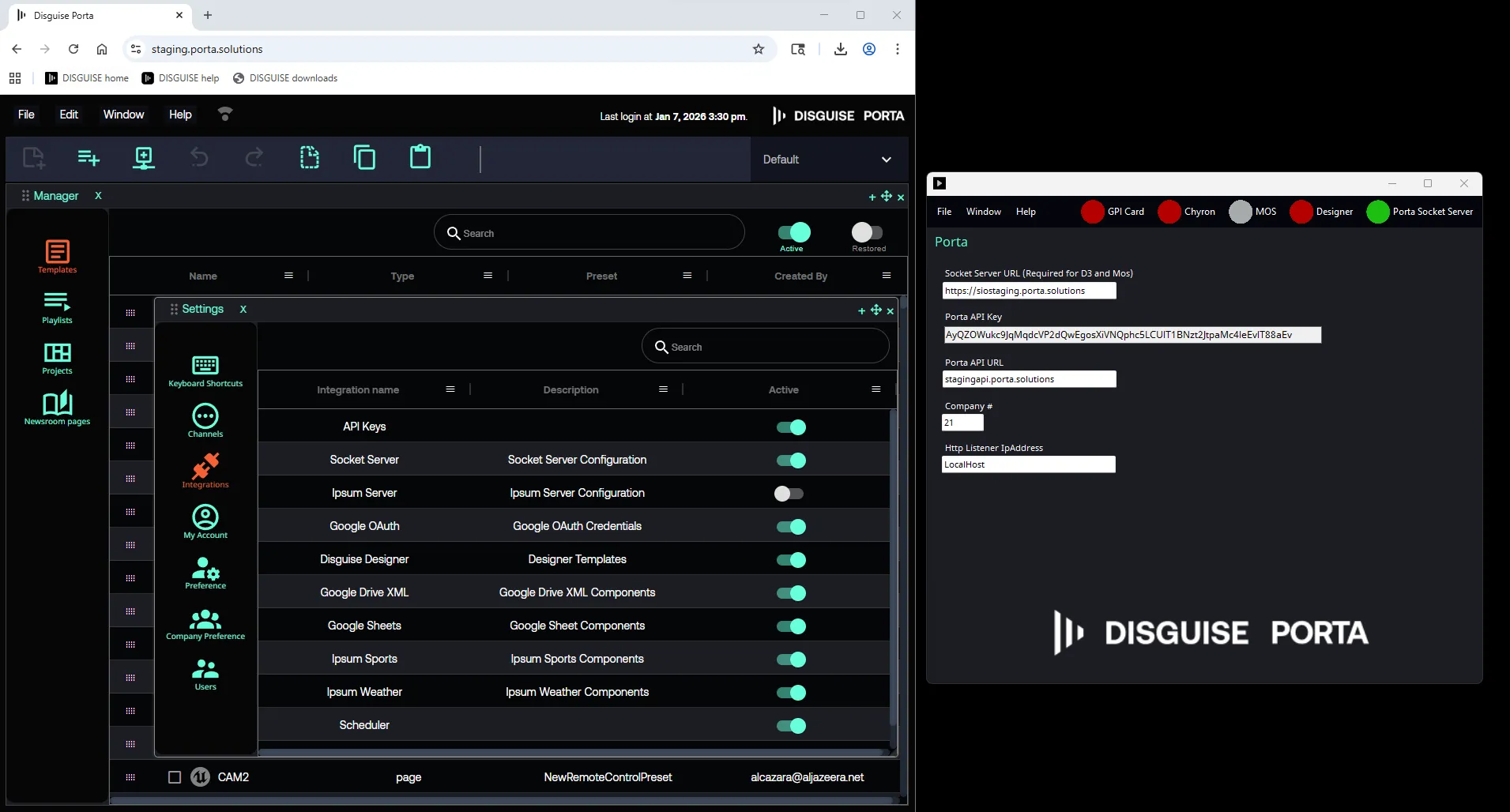
Task: Open the Newsroom pages section
Action: tap(57, 408)
